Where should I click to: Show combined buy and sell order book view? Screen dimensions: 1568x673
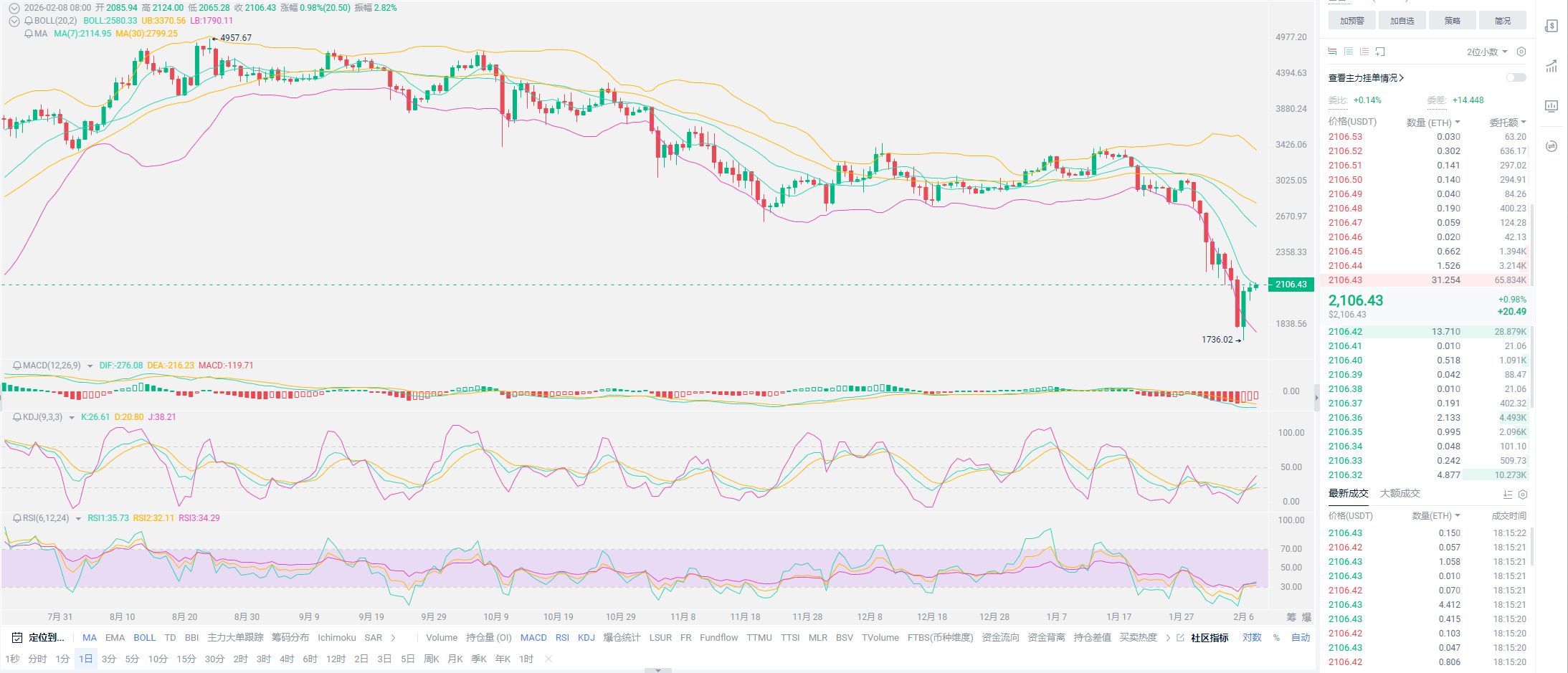click(1332, 52)
